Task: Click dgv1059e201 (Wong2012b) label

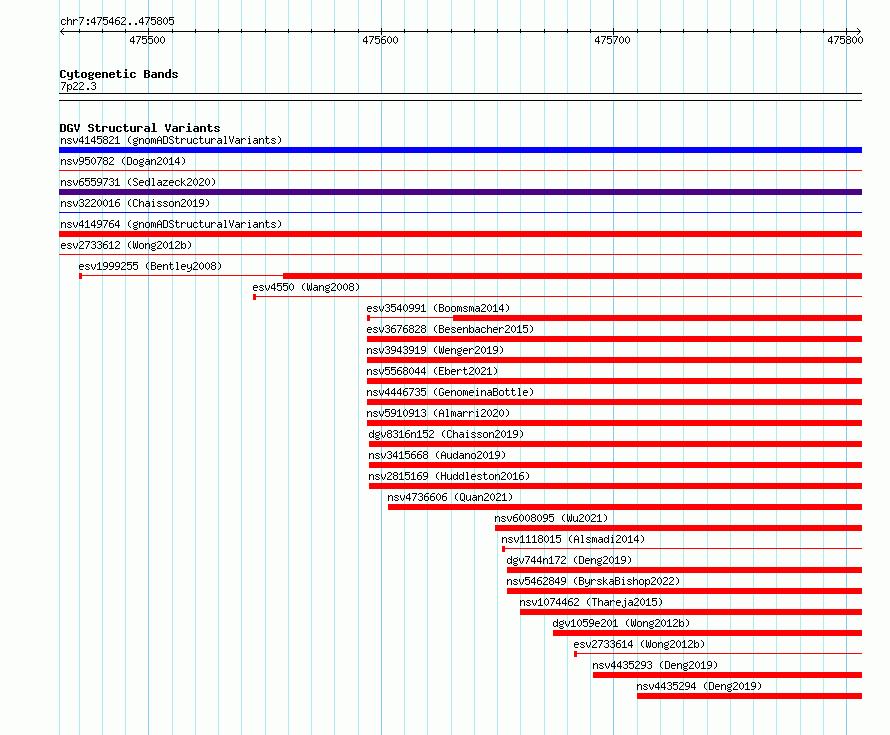Action: tap(621, 623)
